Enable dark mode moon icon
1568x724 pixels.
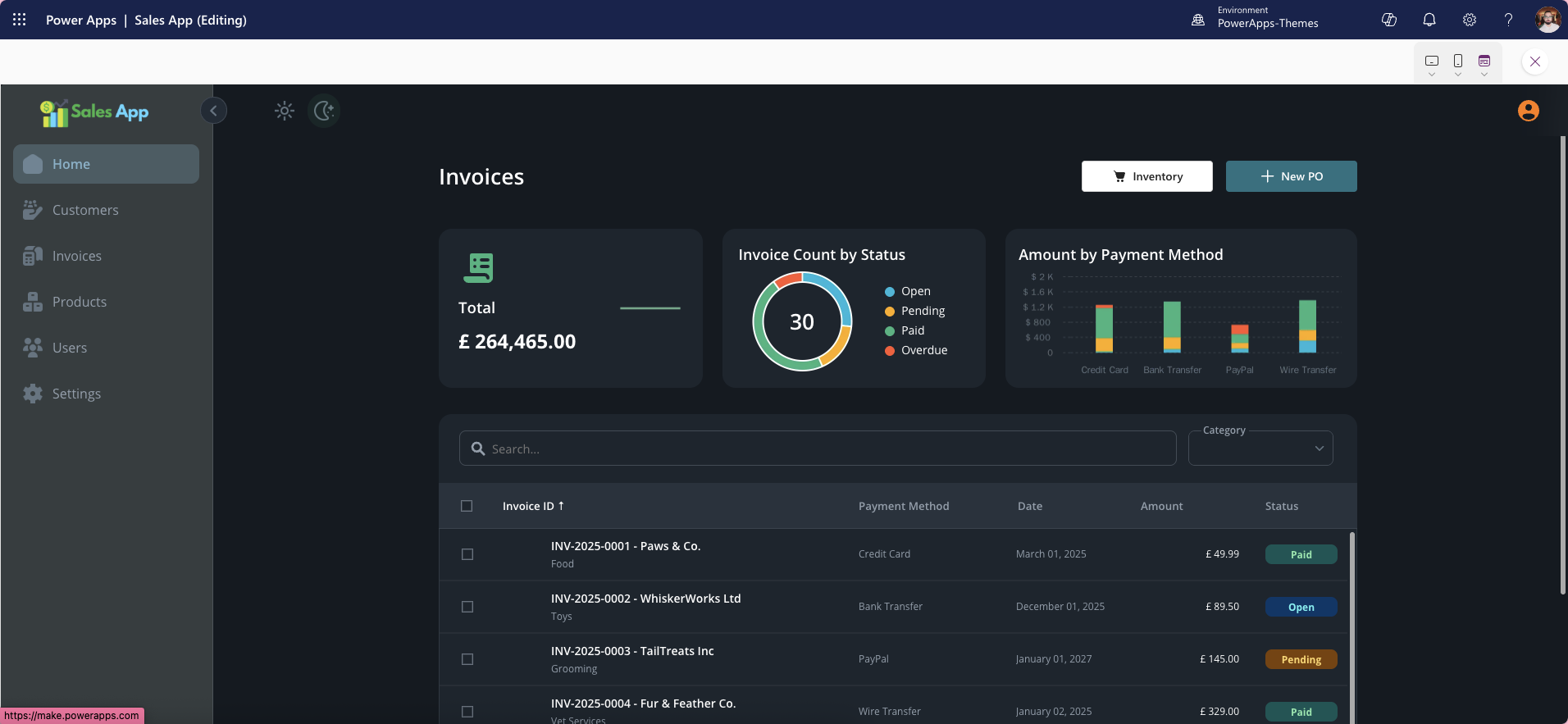pyautogui.click(x=324, y=111)
